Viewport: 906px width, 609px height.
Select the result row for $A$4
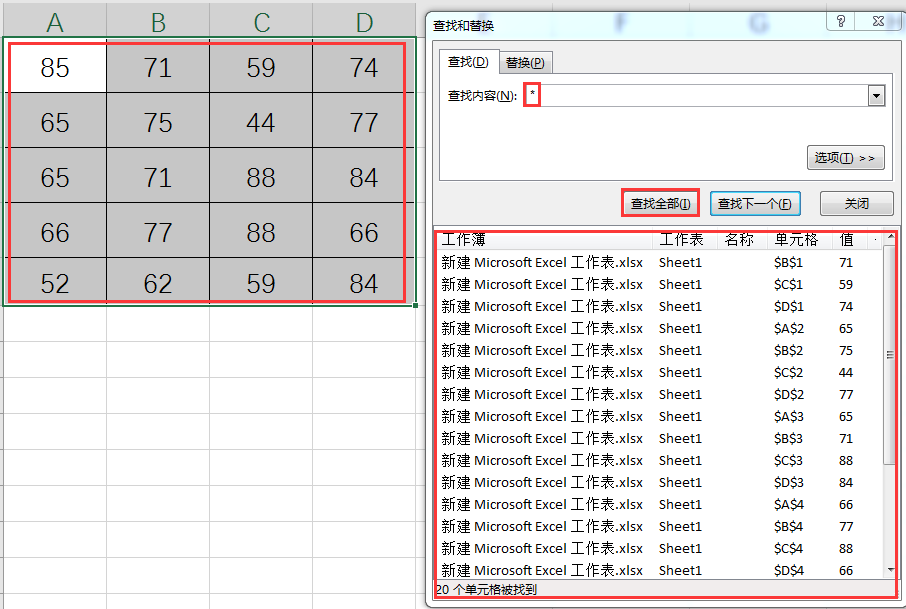click(659, 504)
